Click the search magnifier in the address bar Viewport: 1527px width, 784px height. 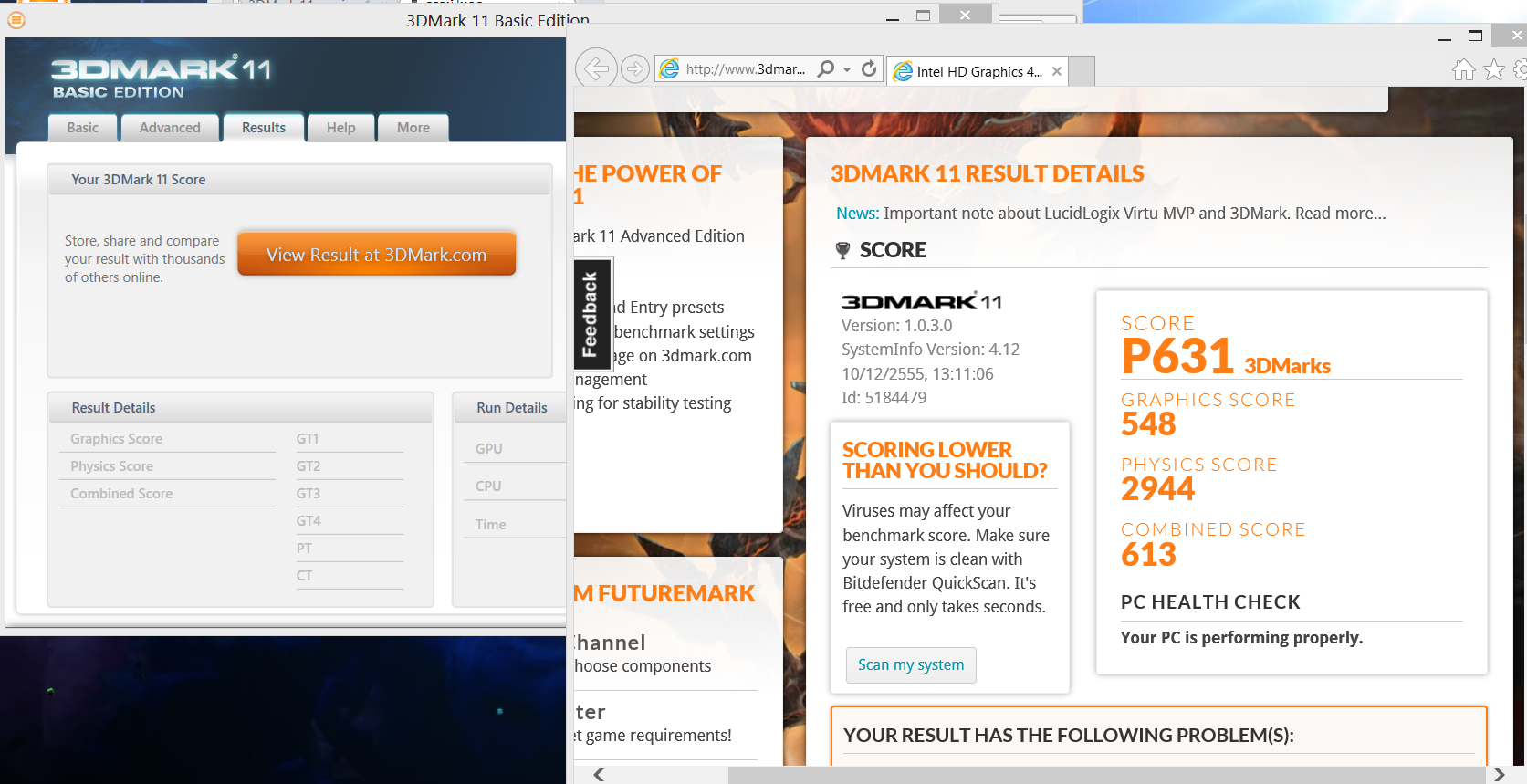click(825, 68)
